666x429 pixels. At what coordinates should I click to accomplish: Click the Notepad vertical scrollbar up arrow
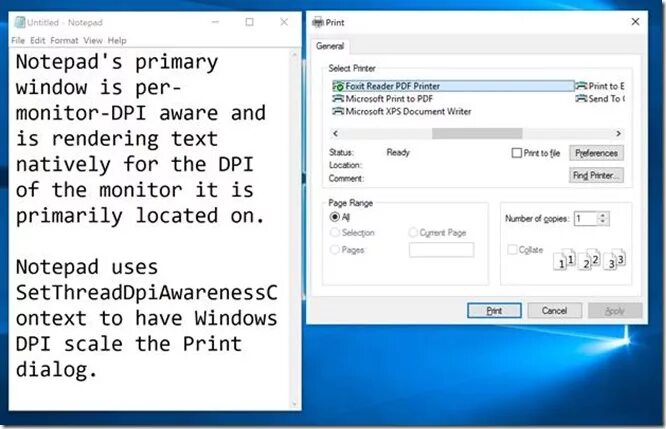pos(294,54)
